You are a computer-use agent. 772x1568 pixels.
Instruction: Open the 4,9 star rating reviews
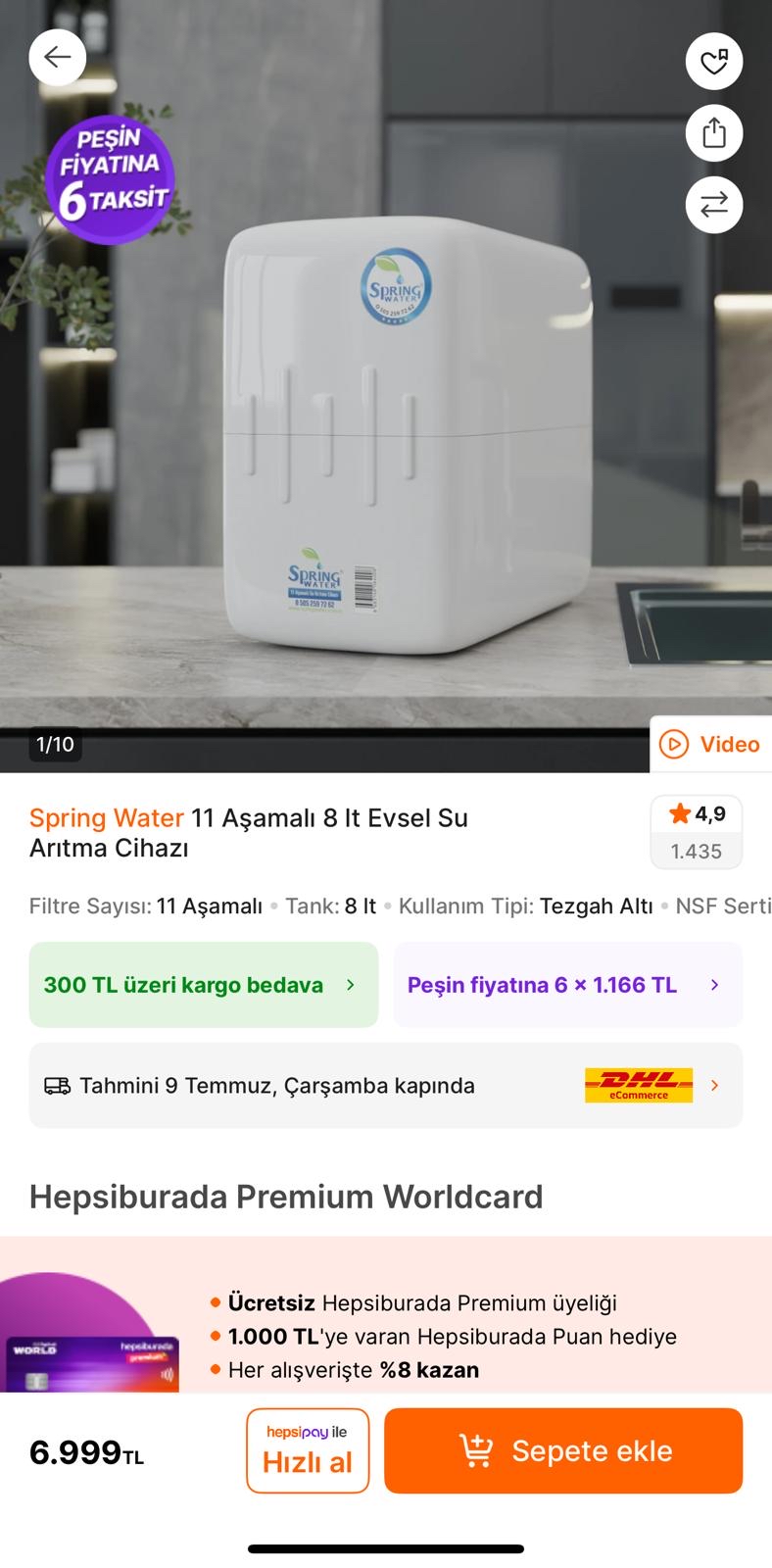tap(697, 832)
